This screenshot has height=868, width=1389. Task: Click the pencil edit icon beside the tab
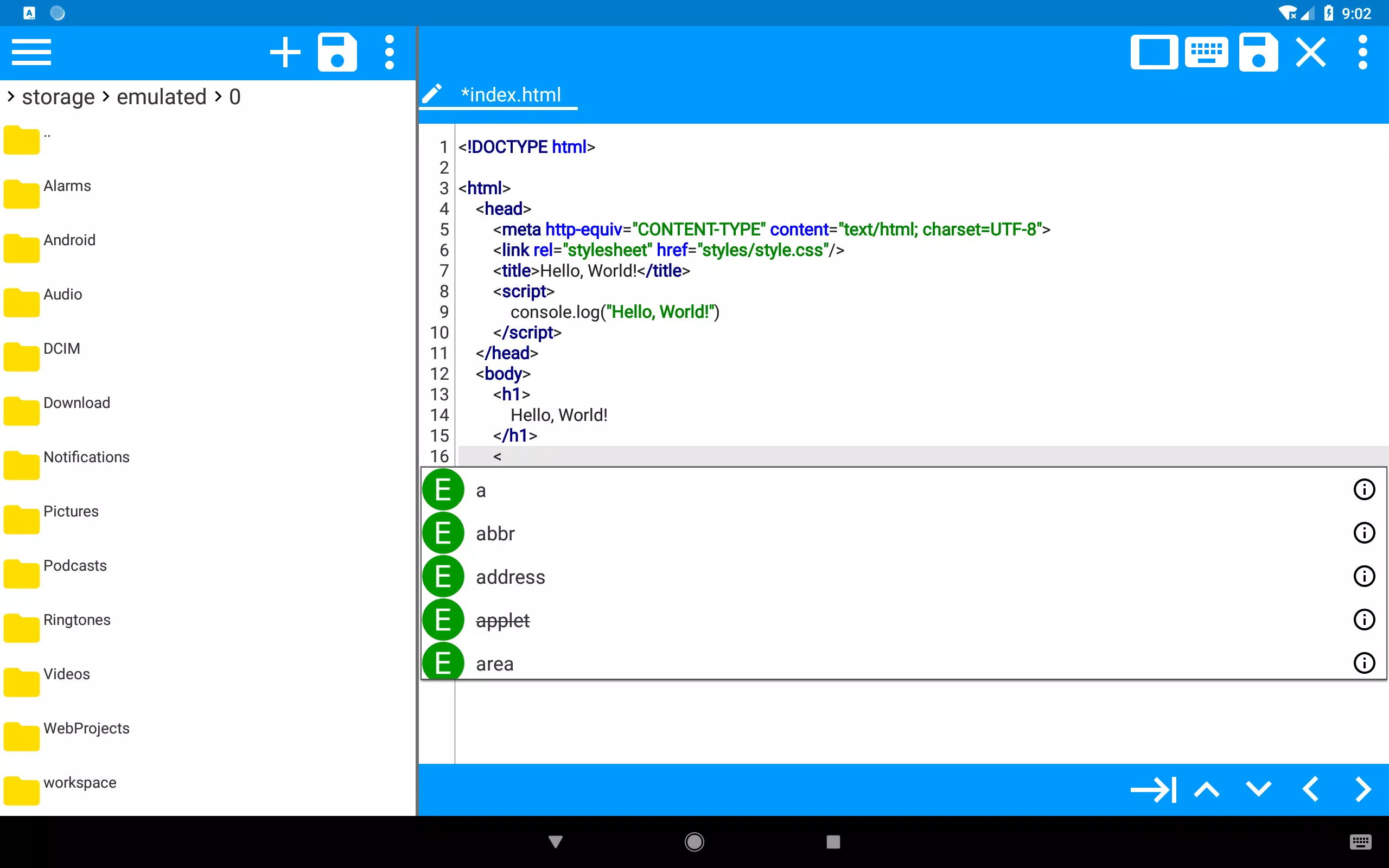(x=432, y=93)
